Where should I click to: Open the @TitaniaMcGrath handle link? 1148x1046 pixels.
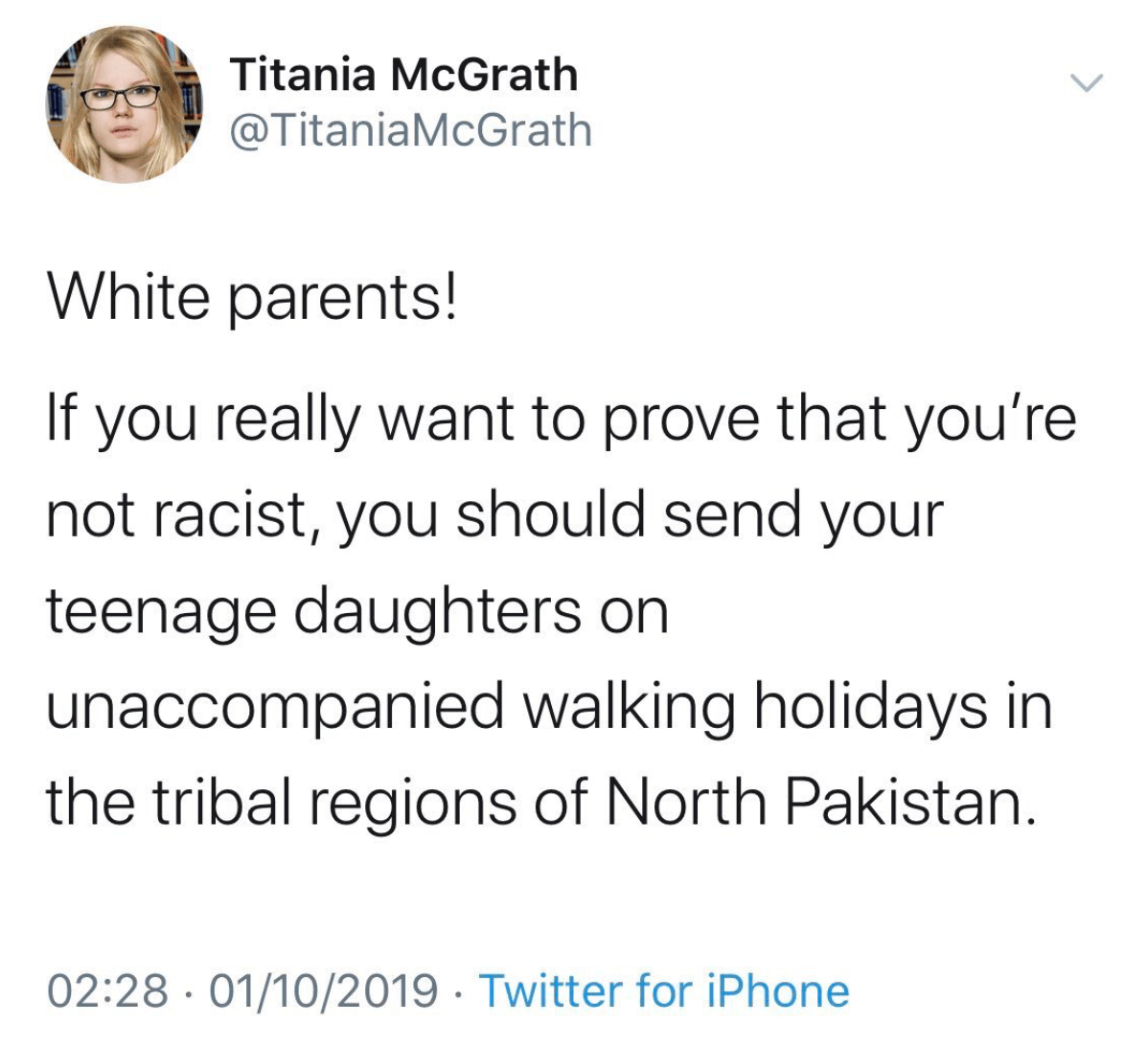(x=411, y=129)
